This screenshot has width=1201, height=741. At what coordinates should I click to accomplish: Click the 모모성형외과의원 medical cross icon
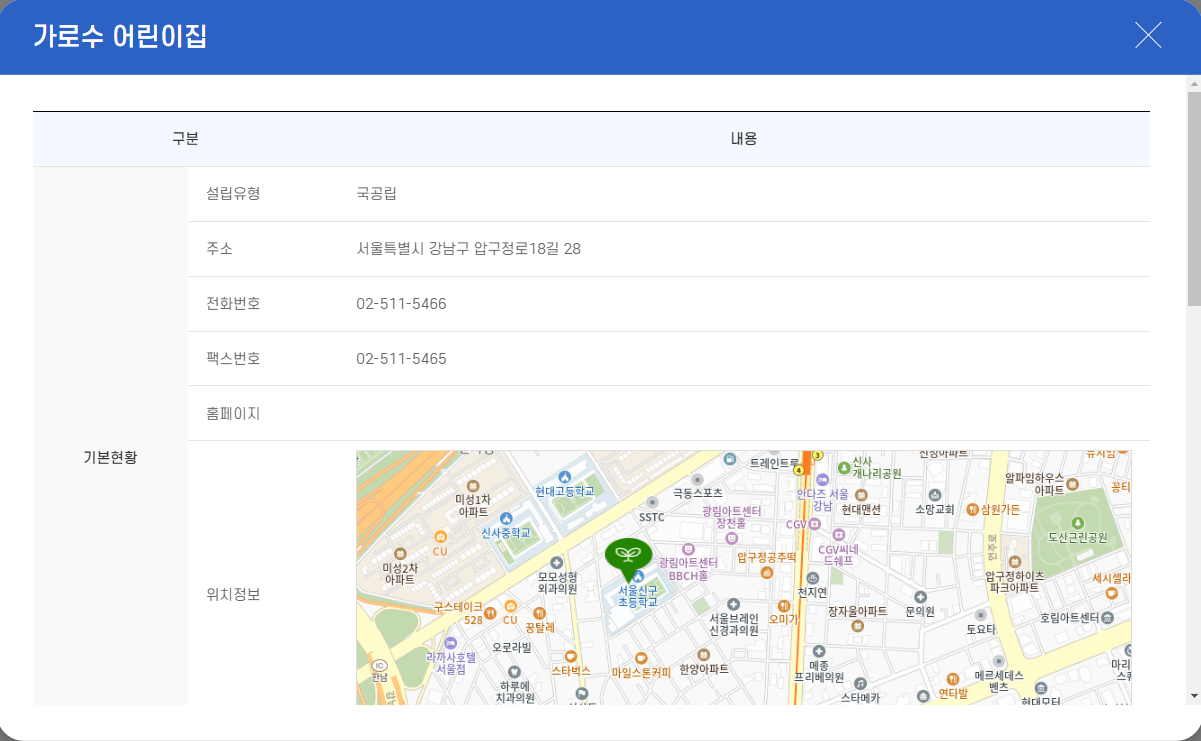557,562
